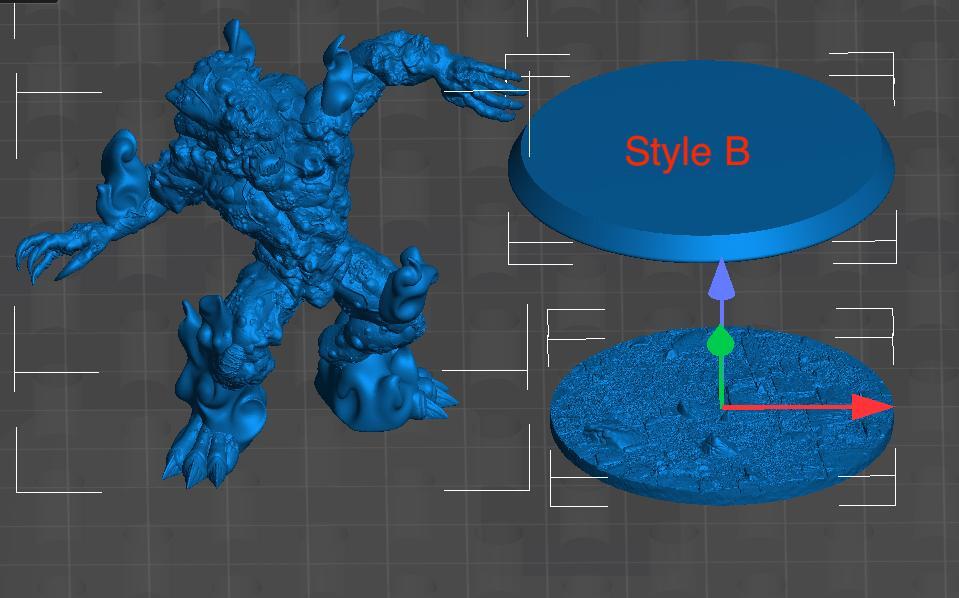Click the red Style B label
The height and width of the screenshot is (598, 959).
click(687, 152)
